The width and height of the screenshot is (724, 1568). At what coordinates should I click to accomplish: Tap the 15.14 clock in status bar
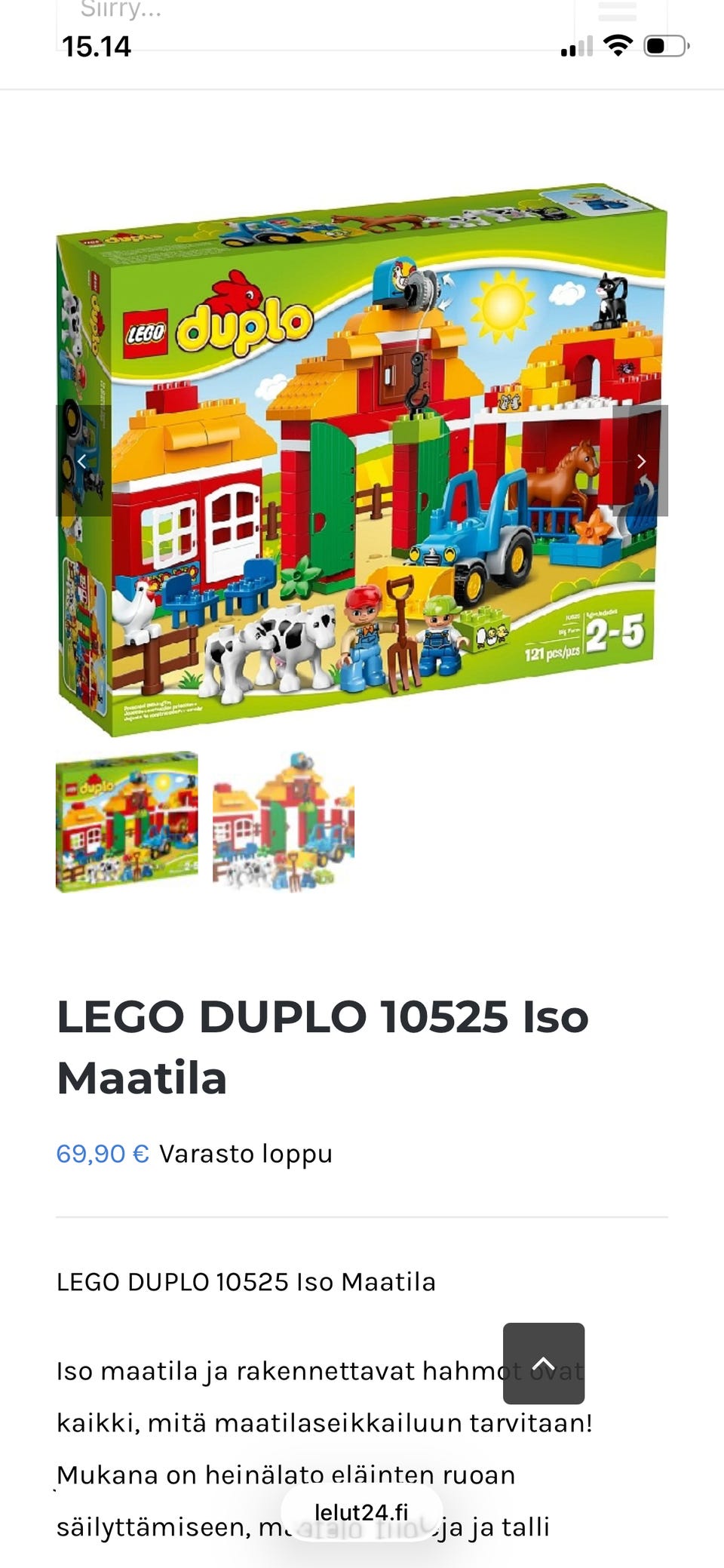point(97,47)
